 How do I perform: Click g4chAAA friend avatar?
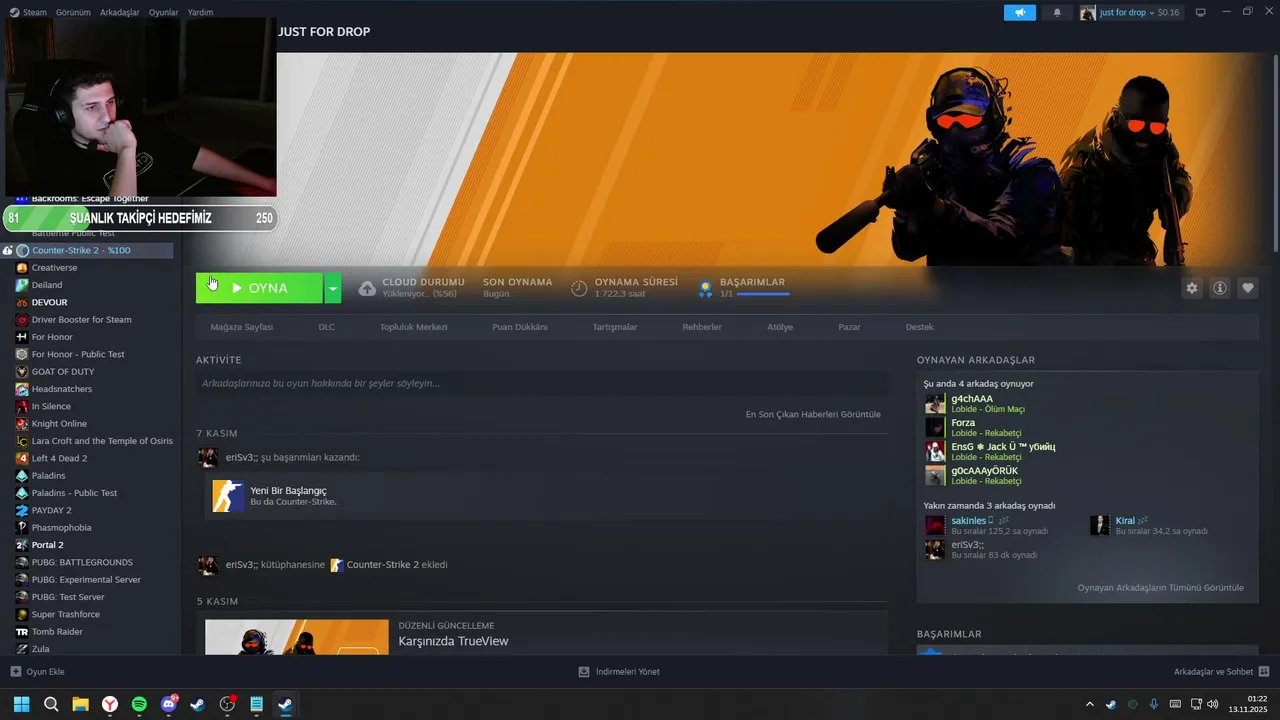(935, 404)
